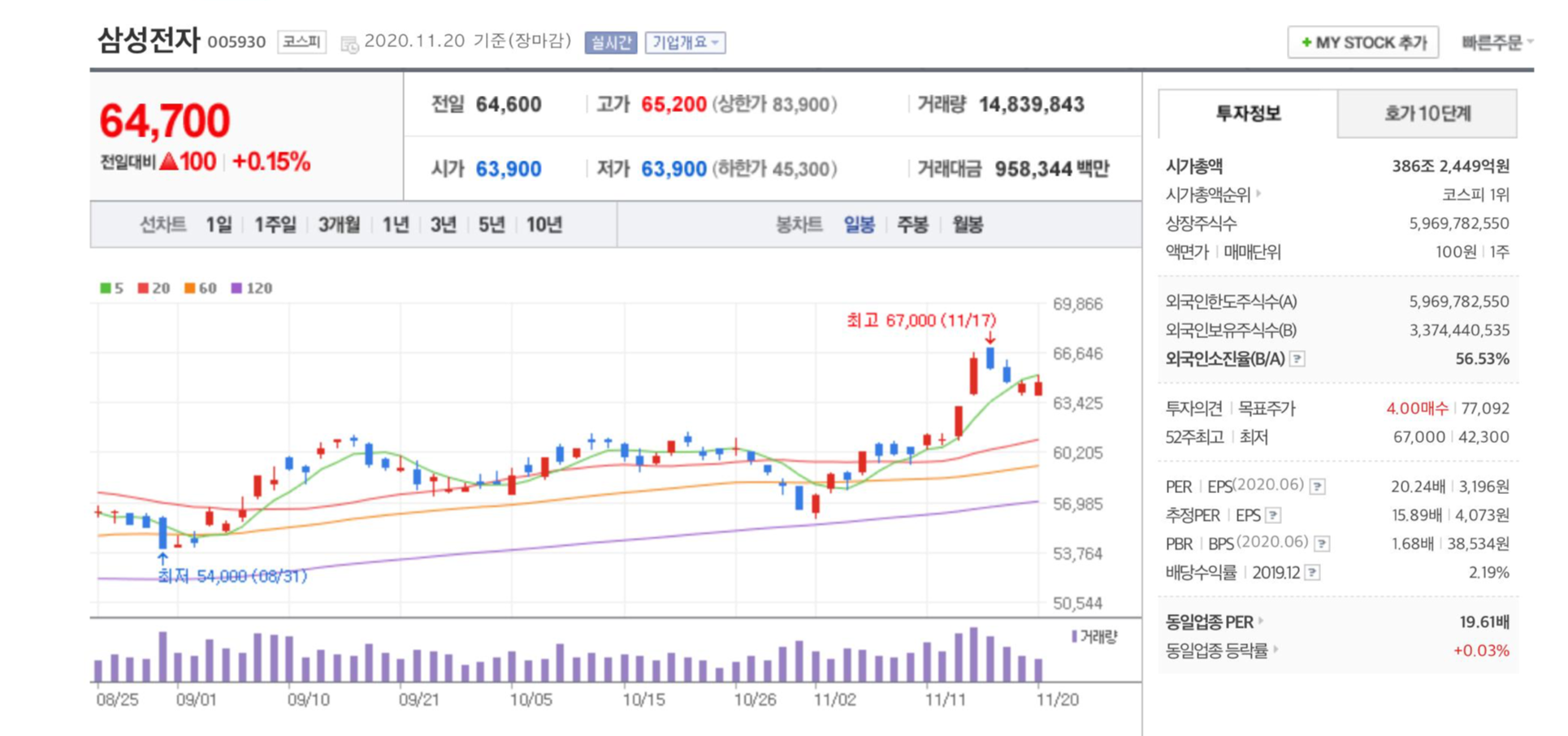The width and height of the screenshot is (1568, 736).
Task: Click the 외국인보유주식수(B) label
Action: 1231,330
